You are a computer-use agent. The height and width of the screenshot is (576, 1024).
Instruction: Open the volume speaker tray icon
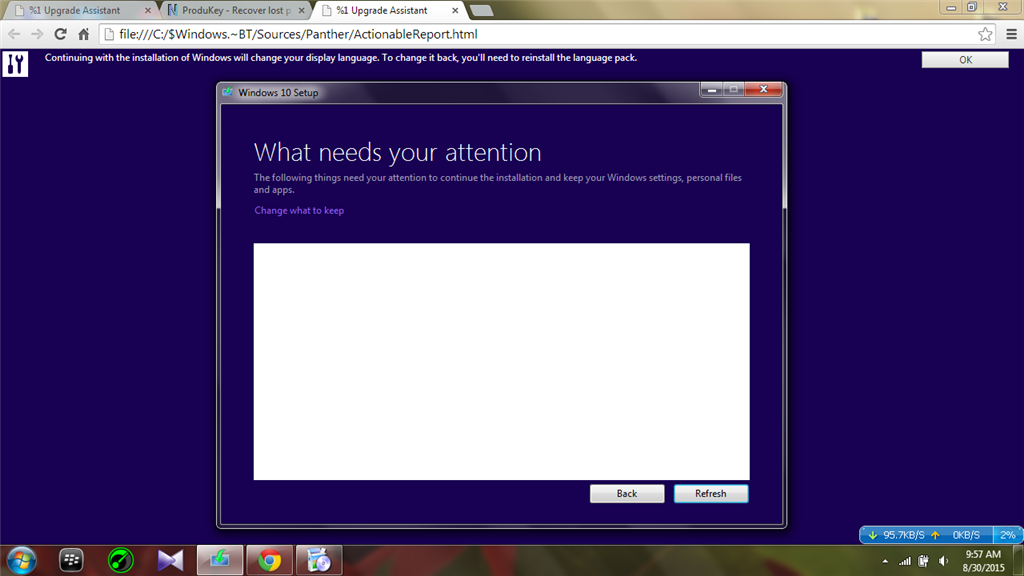click(944, 561)
